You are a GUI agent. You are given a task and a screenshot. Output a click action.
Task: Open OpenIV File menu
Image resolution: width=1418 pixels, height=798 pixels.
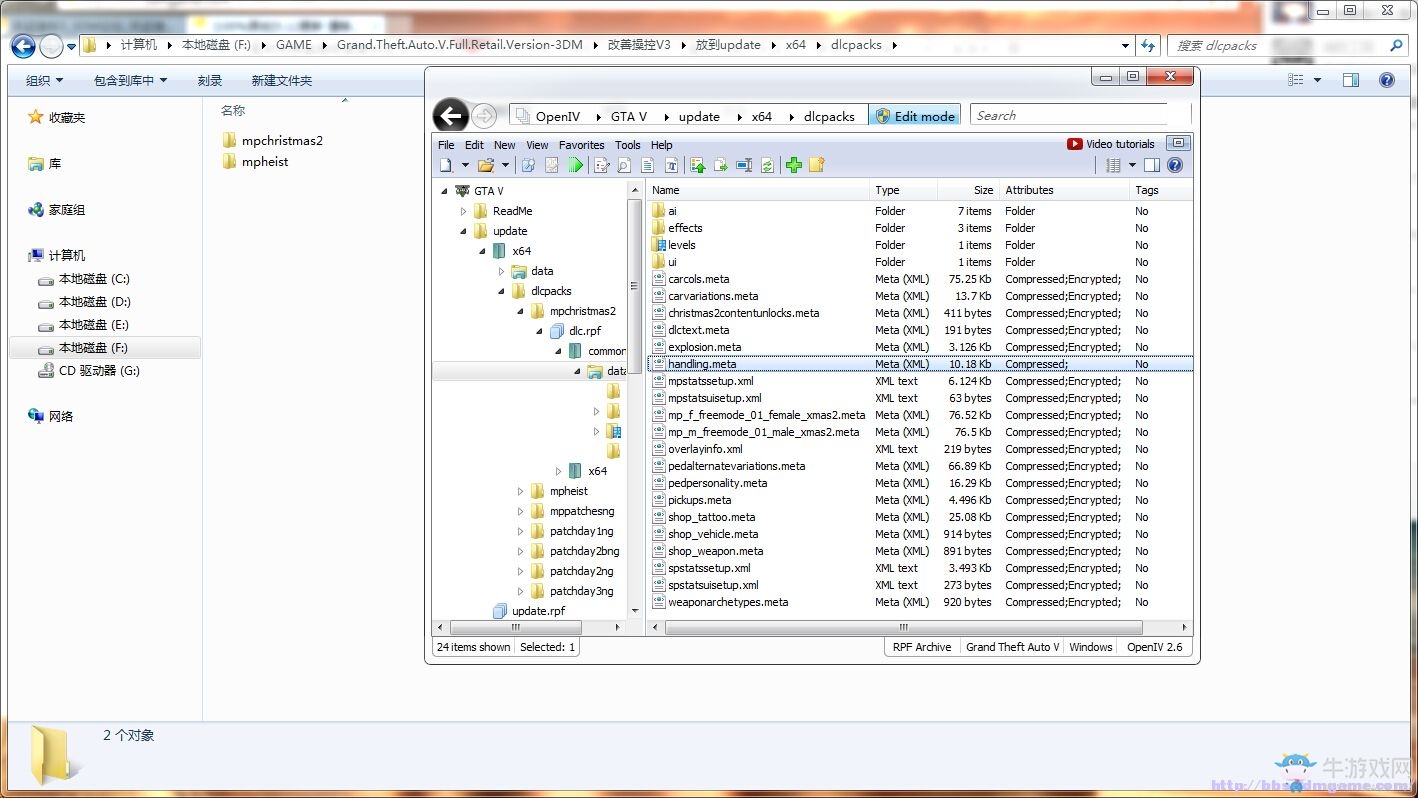[x=446, y=145]
